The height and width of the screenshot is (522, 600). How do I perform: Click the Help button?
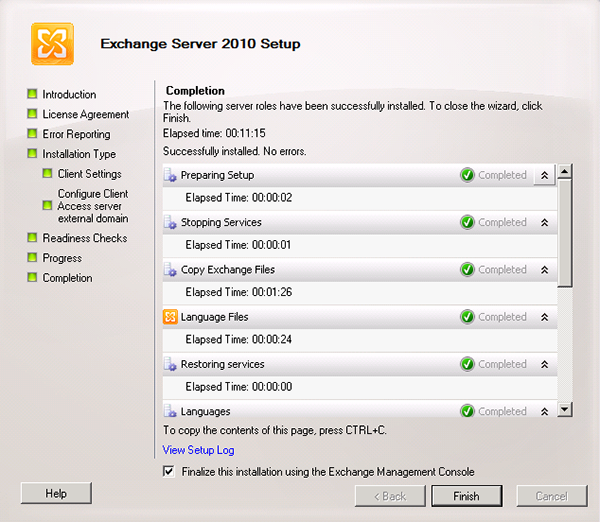click(x=56, y=493)
